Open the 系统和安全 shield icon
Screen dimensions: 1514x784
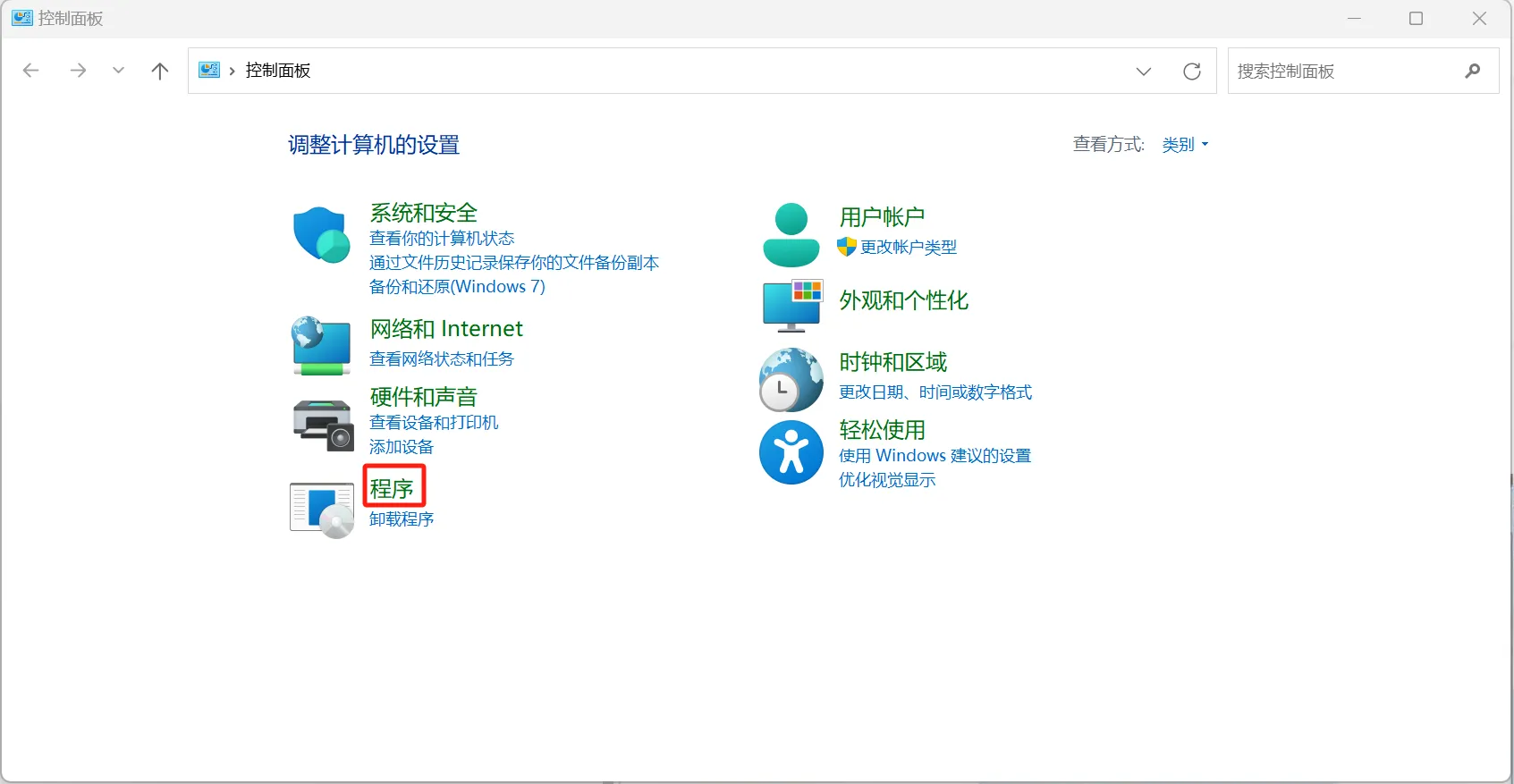point(321,235)
